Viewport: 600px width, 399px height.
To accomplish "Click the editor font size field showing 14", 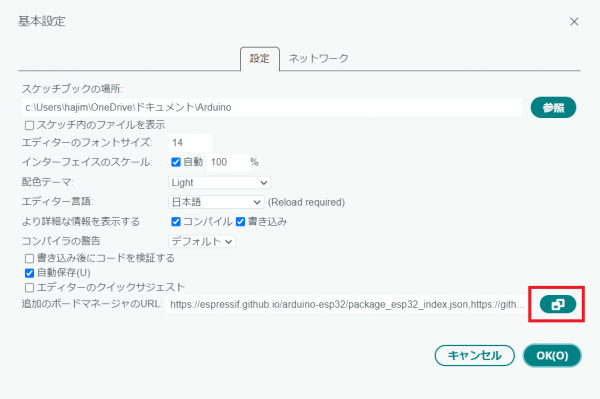I will tap(190, 143).
